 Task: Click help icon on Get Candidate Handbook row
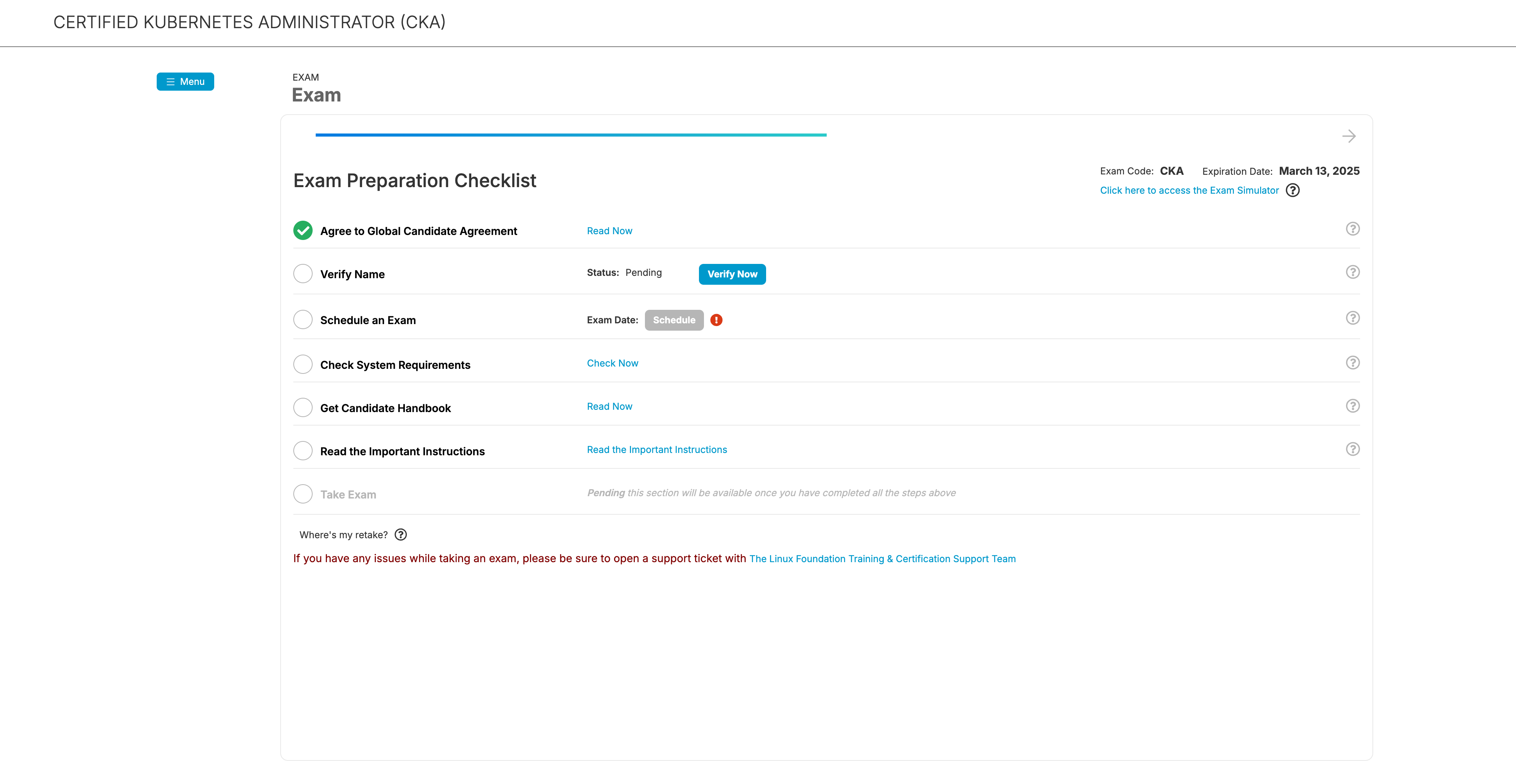pyautogui.click(x=1352, y=406)
